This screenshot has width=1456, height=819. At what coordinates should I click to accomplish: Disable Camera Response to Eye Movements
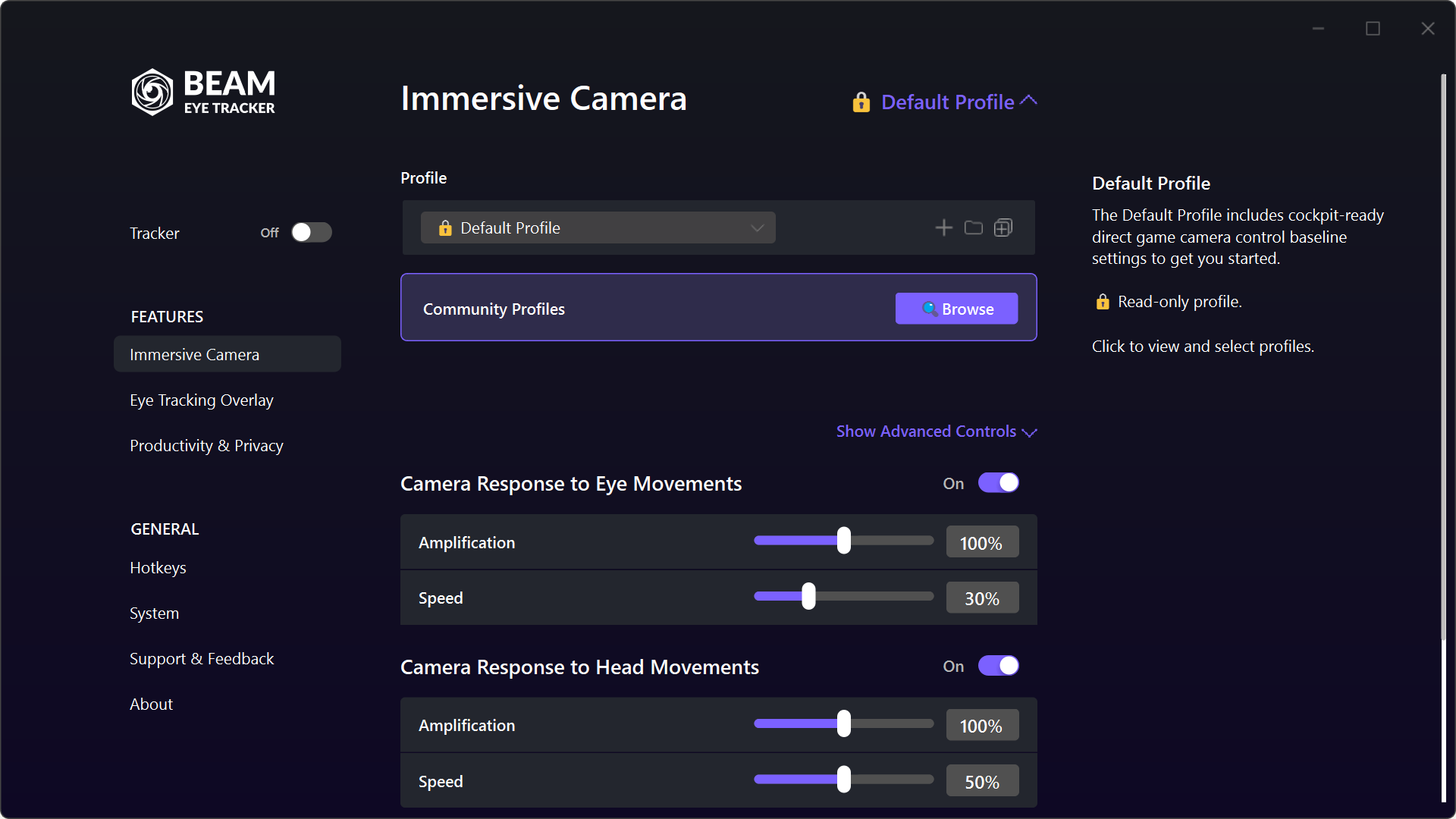click(x=998, y=483)
